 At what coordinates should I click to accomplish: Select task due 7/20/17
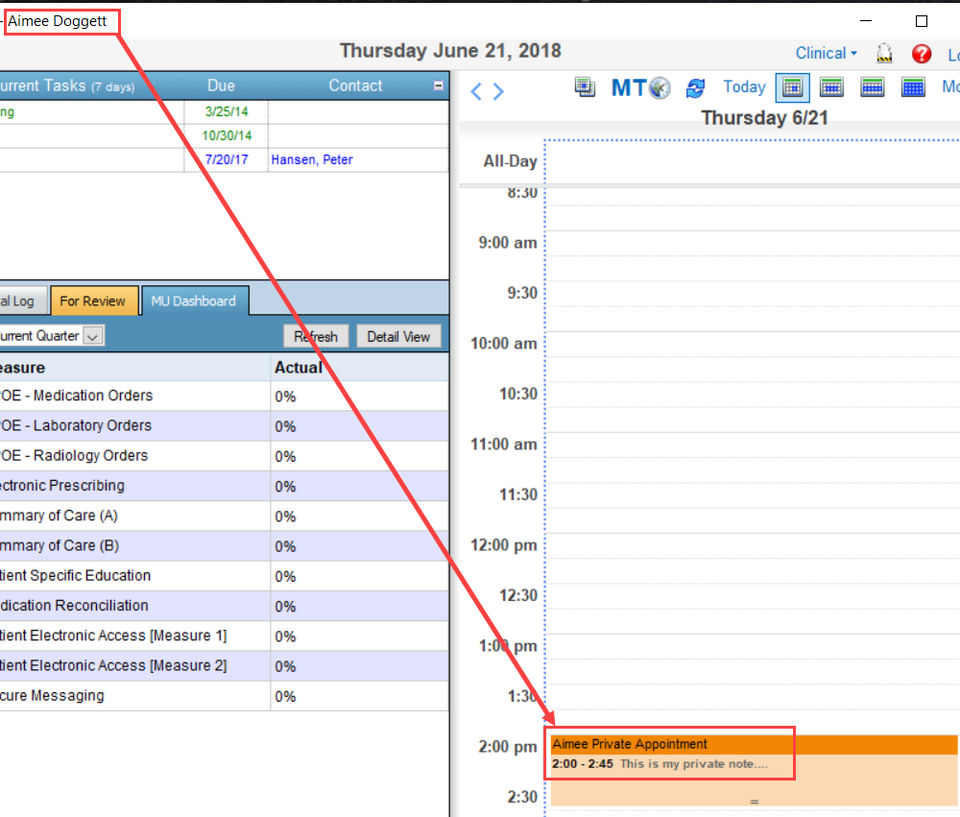point(224,159)
